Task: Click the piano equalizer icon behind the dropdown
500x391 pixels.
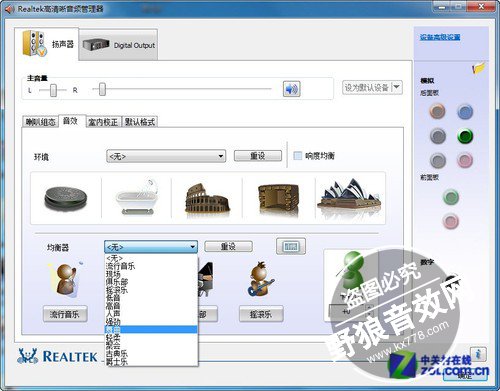Action: [206, 279]
